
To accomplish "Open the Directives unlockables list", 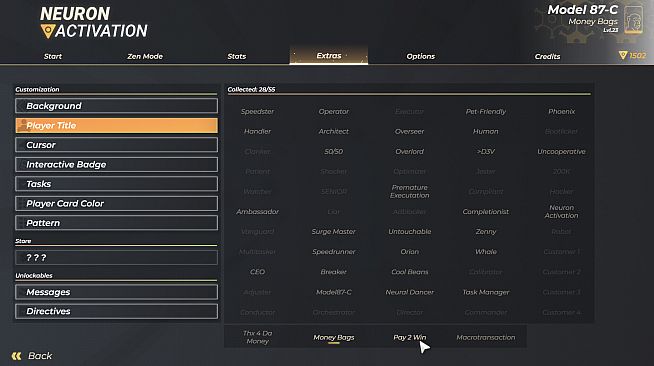I will (116, 311).
